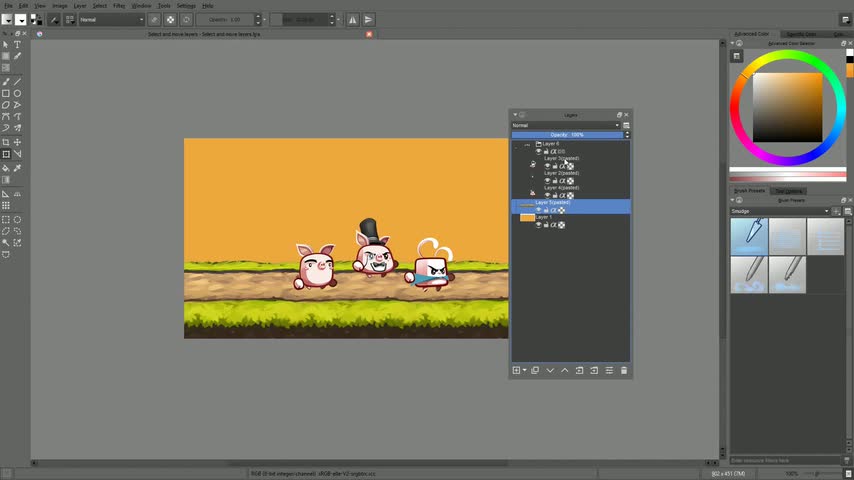
Task: Select the Color Picker eyedropper tool
Action: click(x=17, y=168)
